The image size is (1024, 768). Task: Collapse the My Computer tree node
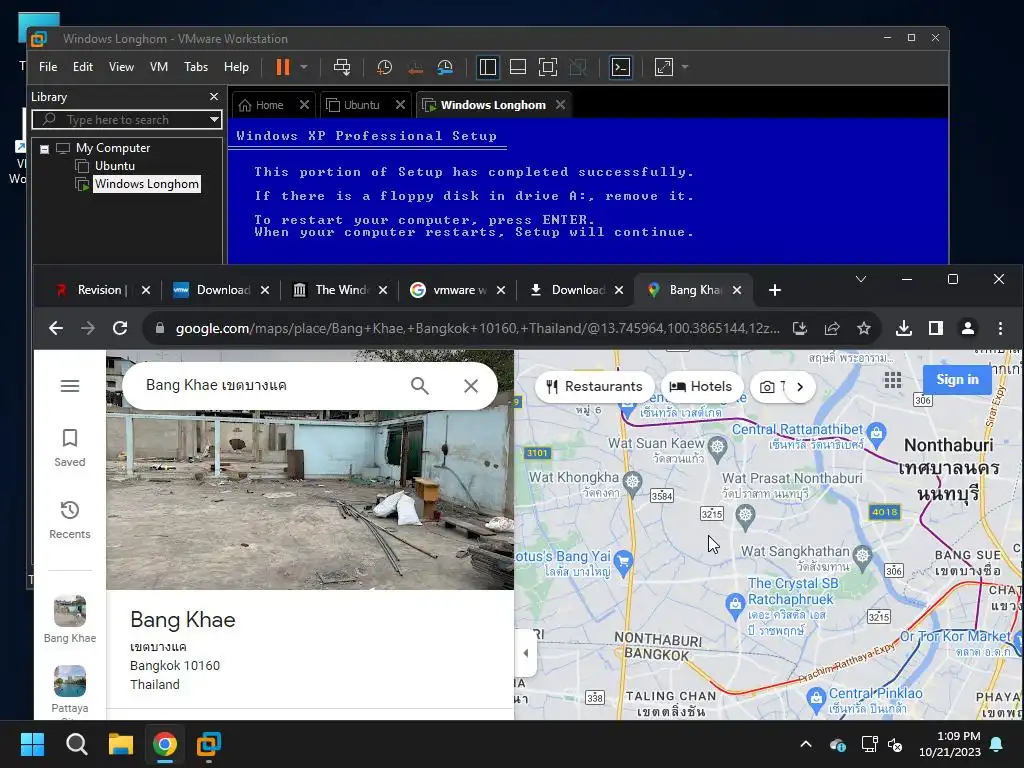click(x=44, y=149)
